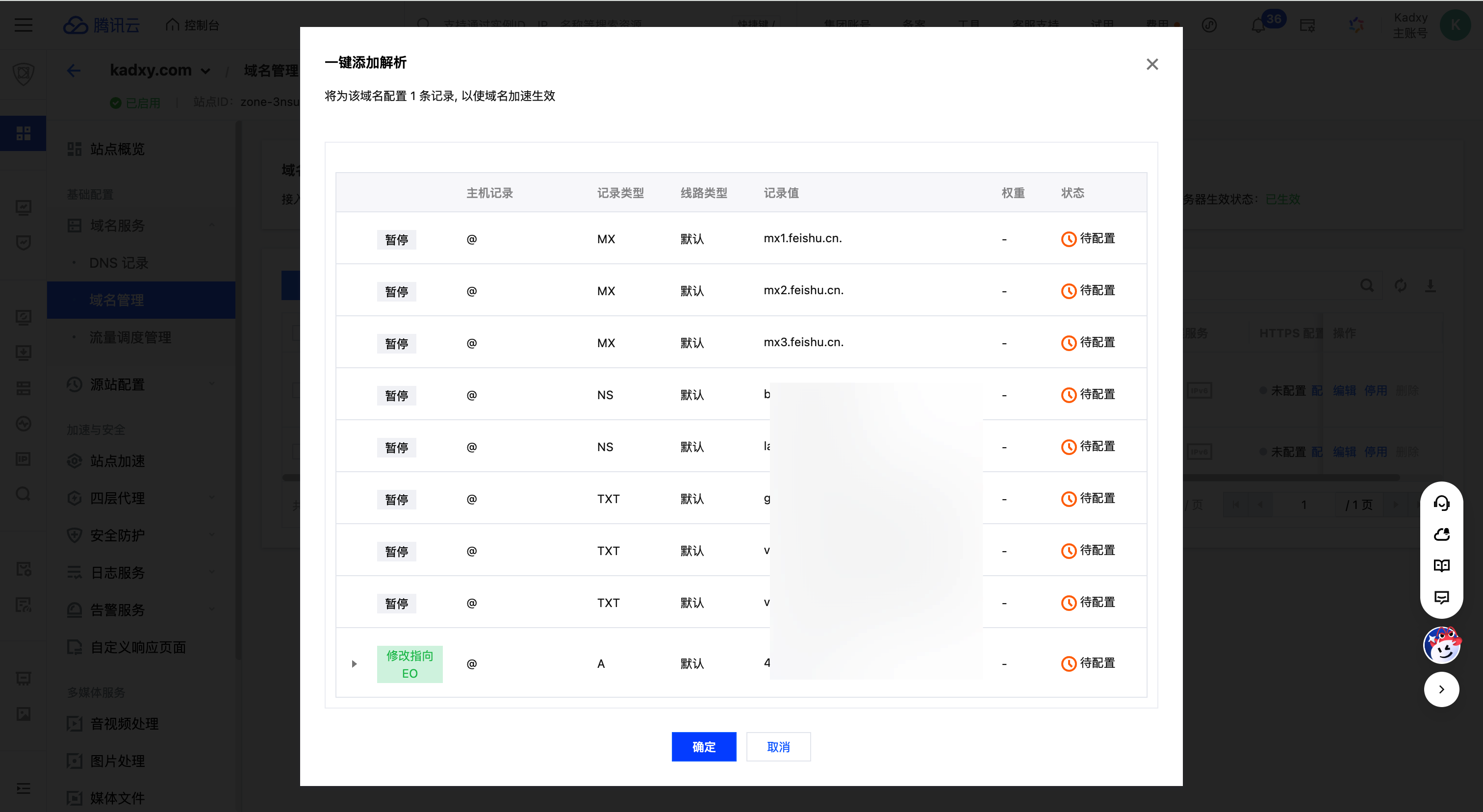Click the hamburger menu icon top left
Screen dimensions: 1483x812
pos(23,25)
